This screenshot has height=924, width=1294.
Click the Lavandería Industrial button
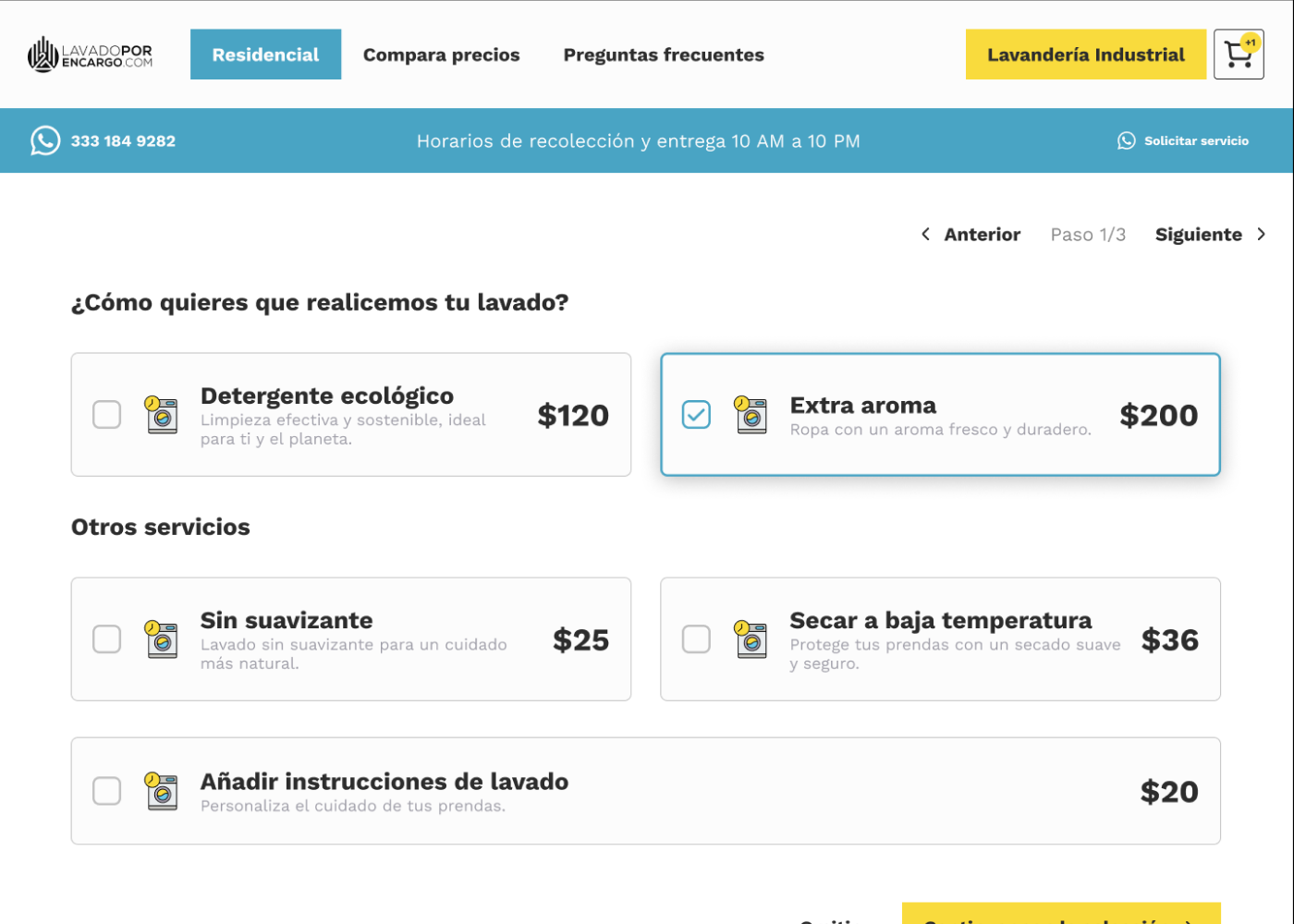click(x=1085, y=55)
